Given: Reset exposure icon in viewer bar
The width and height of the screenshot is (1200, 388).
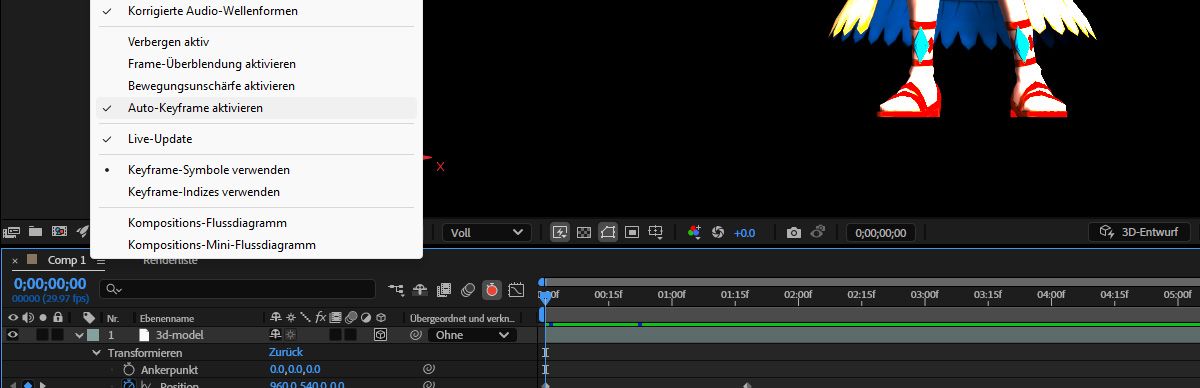Looking at the screenshot, I should 717,232.
